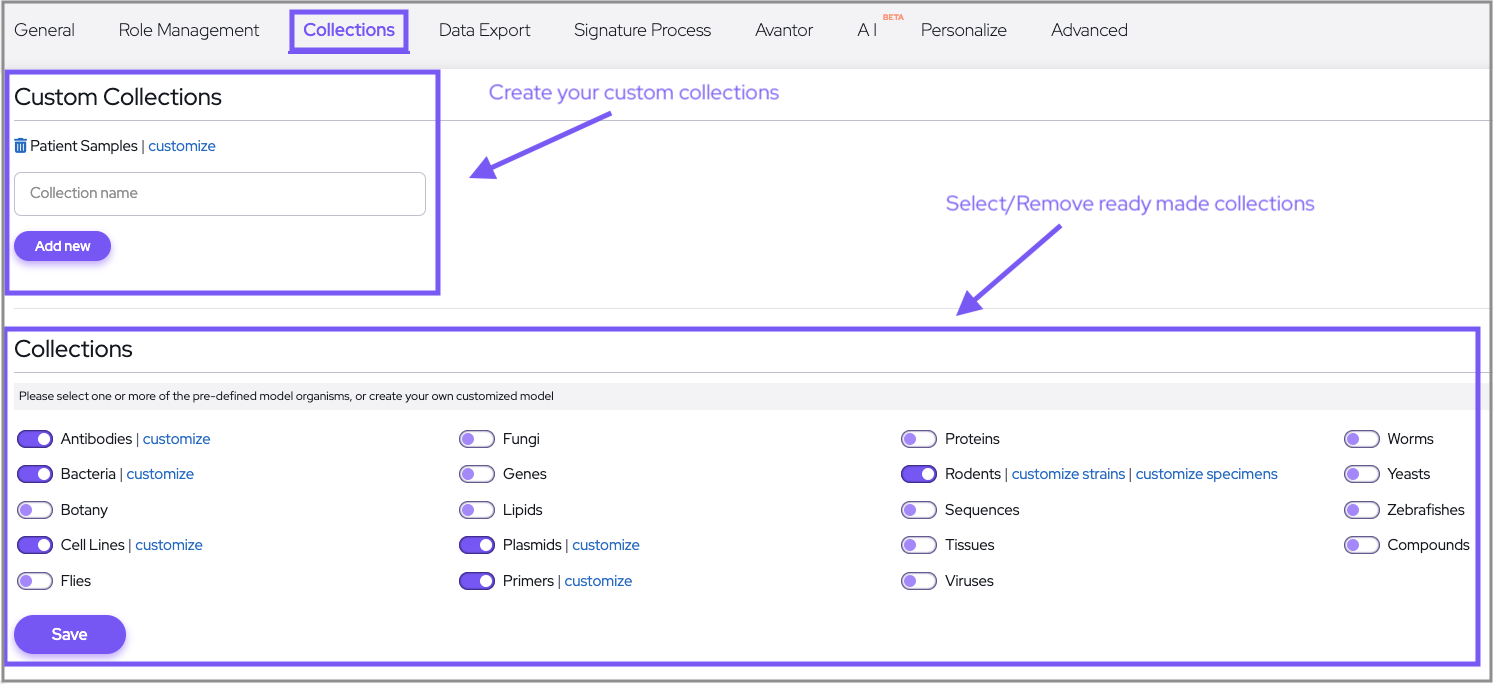This screenshot has height=684, width=1493.
Task: Enable the Zebrafishes collection toggle
Action: pos(1361,510)
